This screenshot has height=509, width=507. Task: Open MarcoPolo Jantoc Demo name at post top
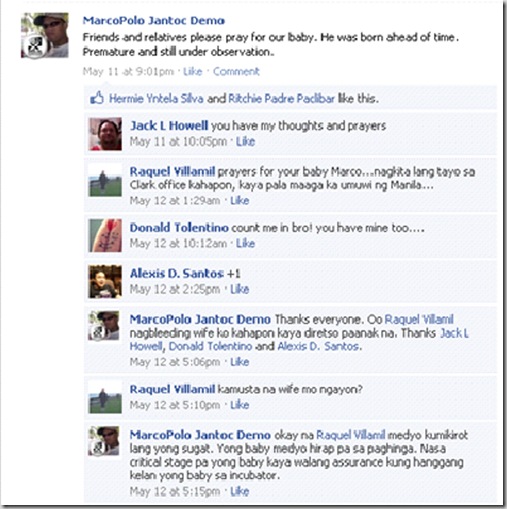[154, 21]
